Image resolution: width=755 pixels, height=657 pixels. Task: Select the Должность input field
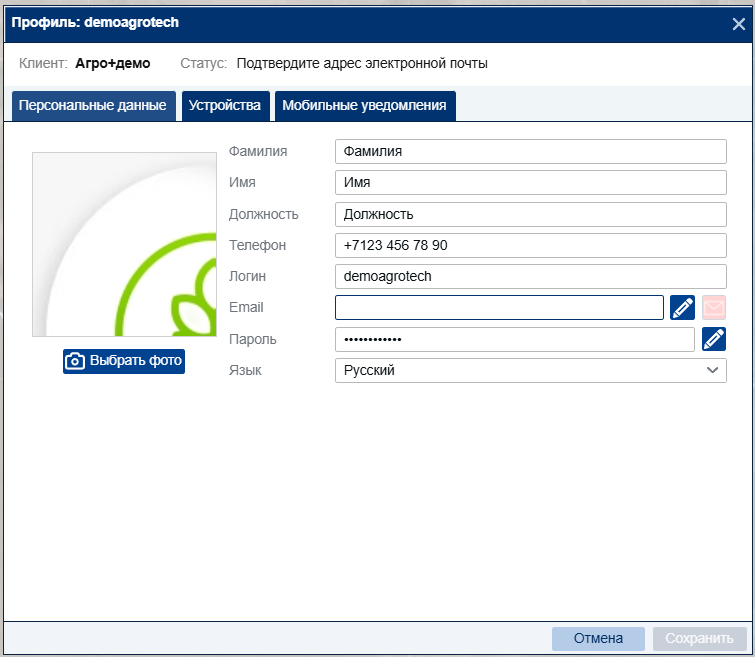(531, 214)
